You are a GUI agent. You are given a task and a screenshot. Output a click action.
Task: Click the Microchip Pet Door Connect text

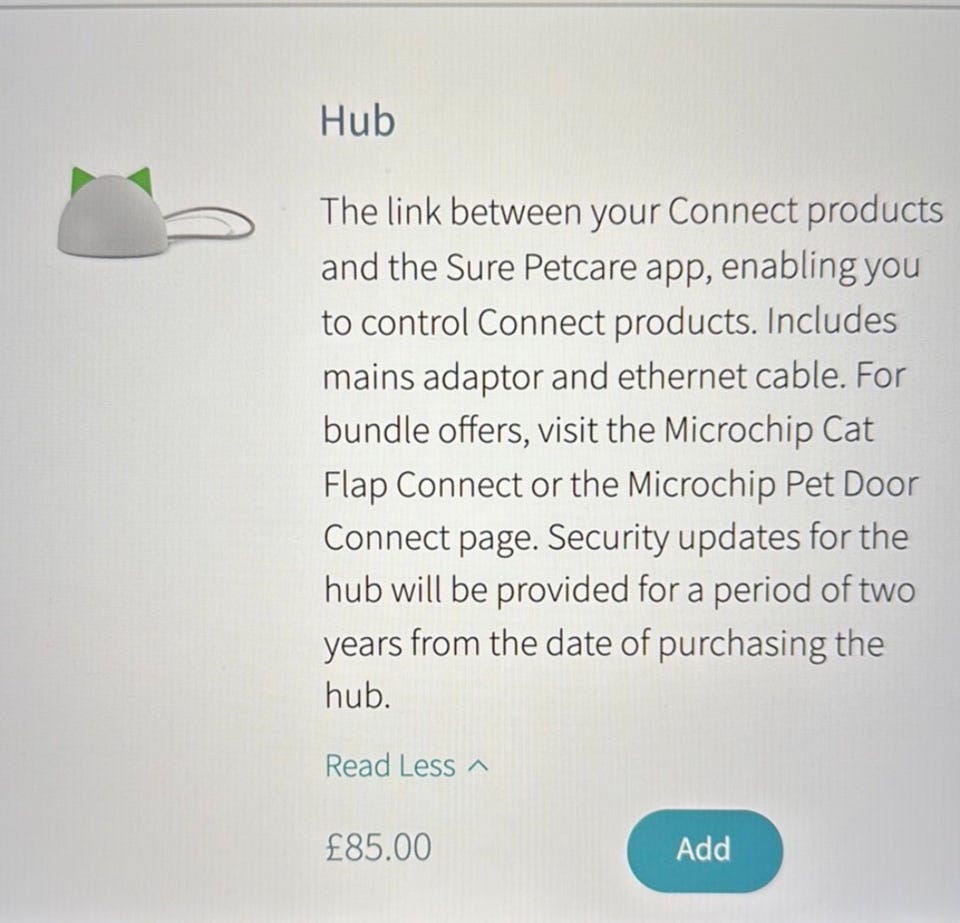tap(620, 511)
